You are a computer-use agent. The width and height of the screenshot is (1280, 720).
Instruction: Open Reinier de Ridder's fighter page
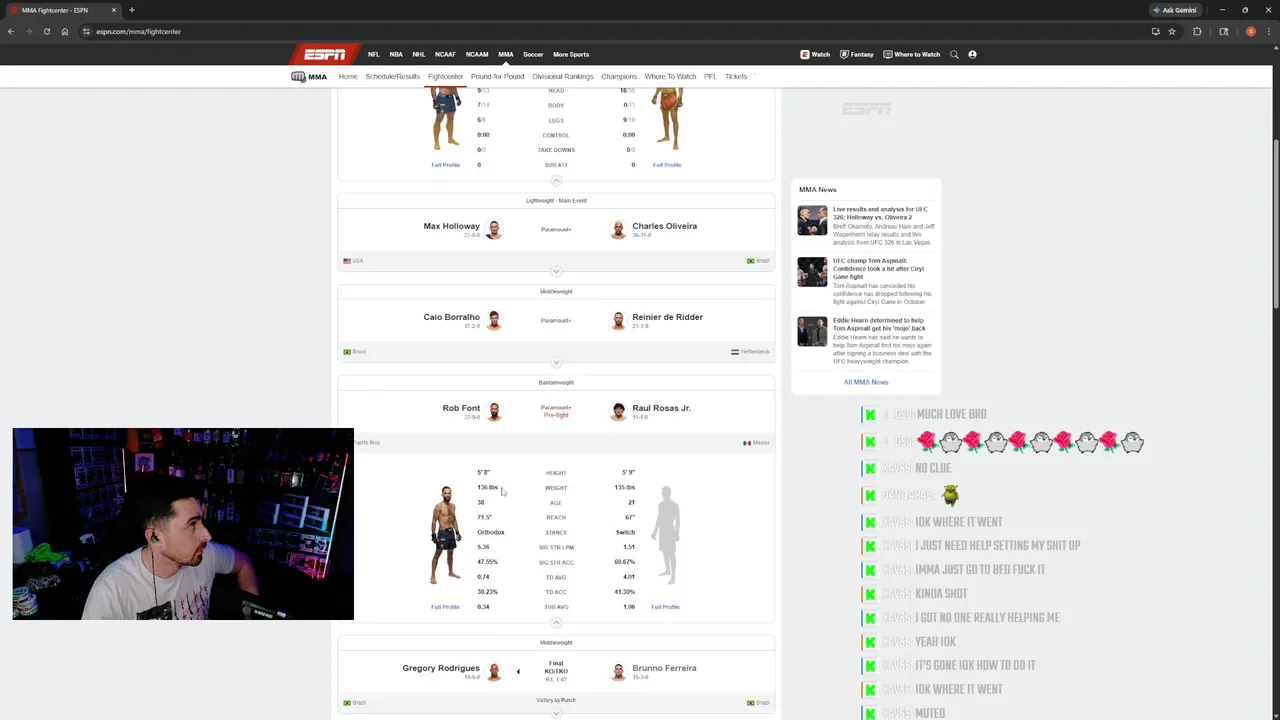pos(667,317)
